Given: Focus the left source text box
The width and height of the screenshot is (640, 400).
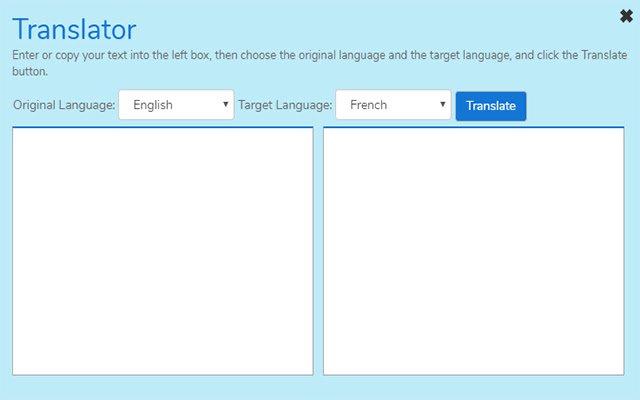Looking at the screenshot, I should point(163,251).
